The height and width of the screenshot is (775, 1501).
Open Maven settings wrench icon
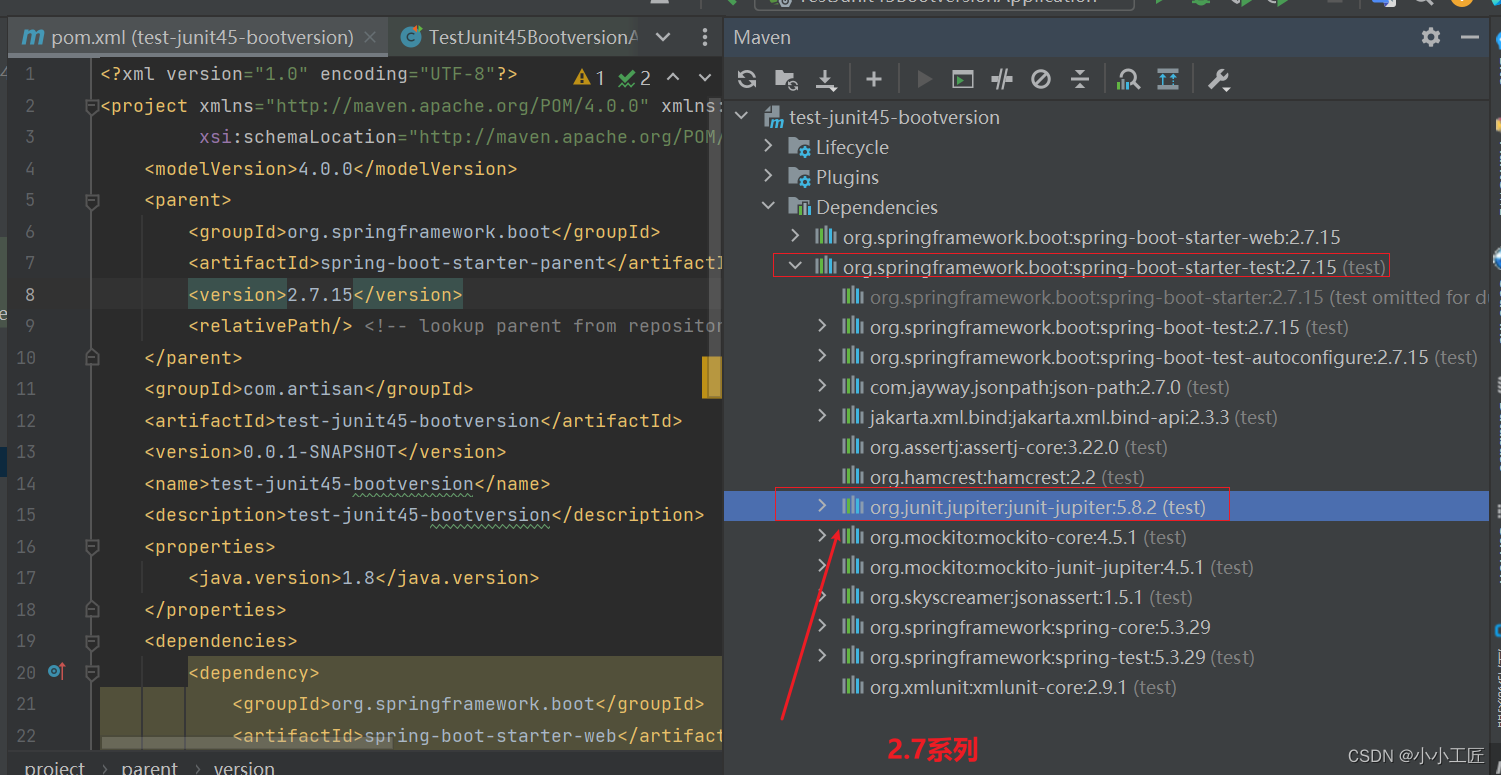tap(1218, 79)
